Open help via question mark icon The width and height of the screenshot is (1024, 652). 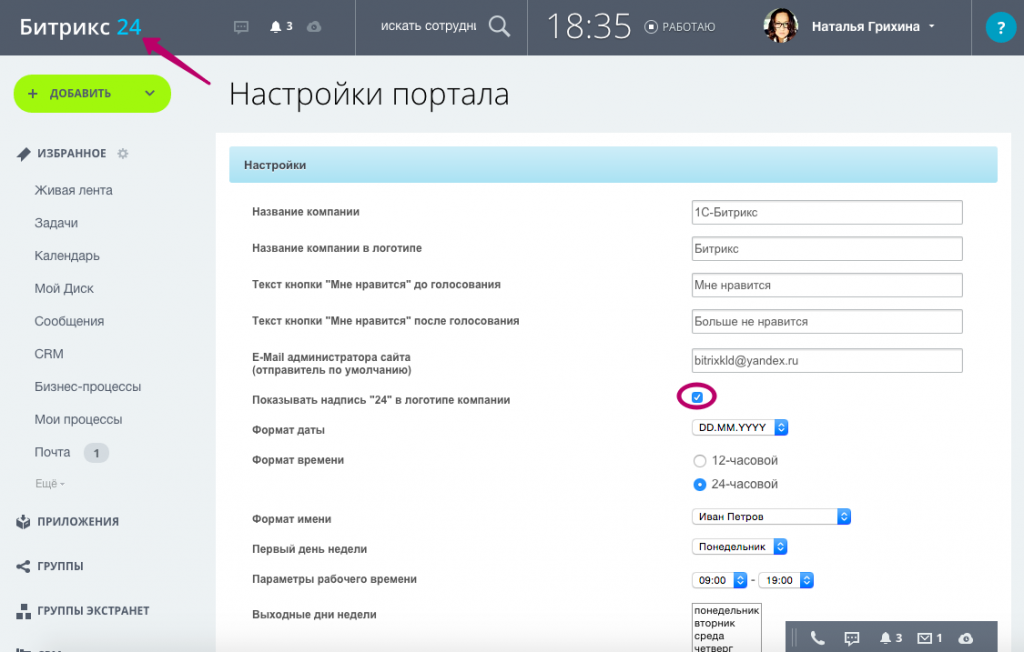(x=1000, y=27)
